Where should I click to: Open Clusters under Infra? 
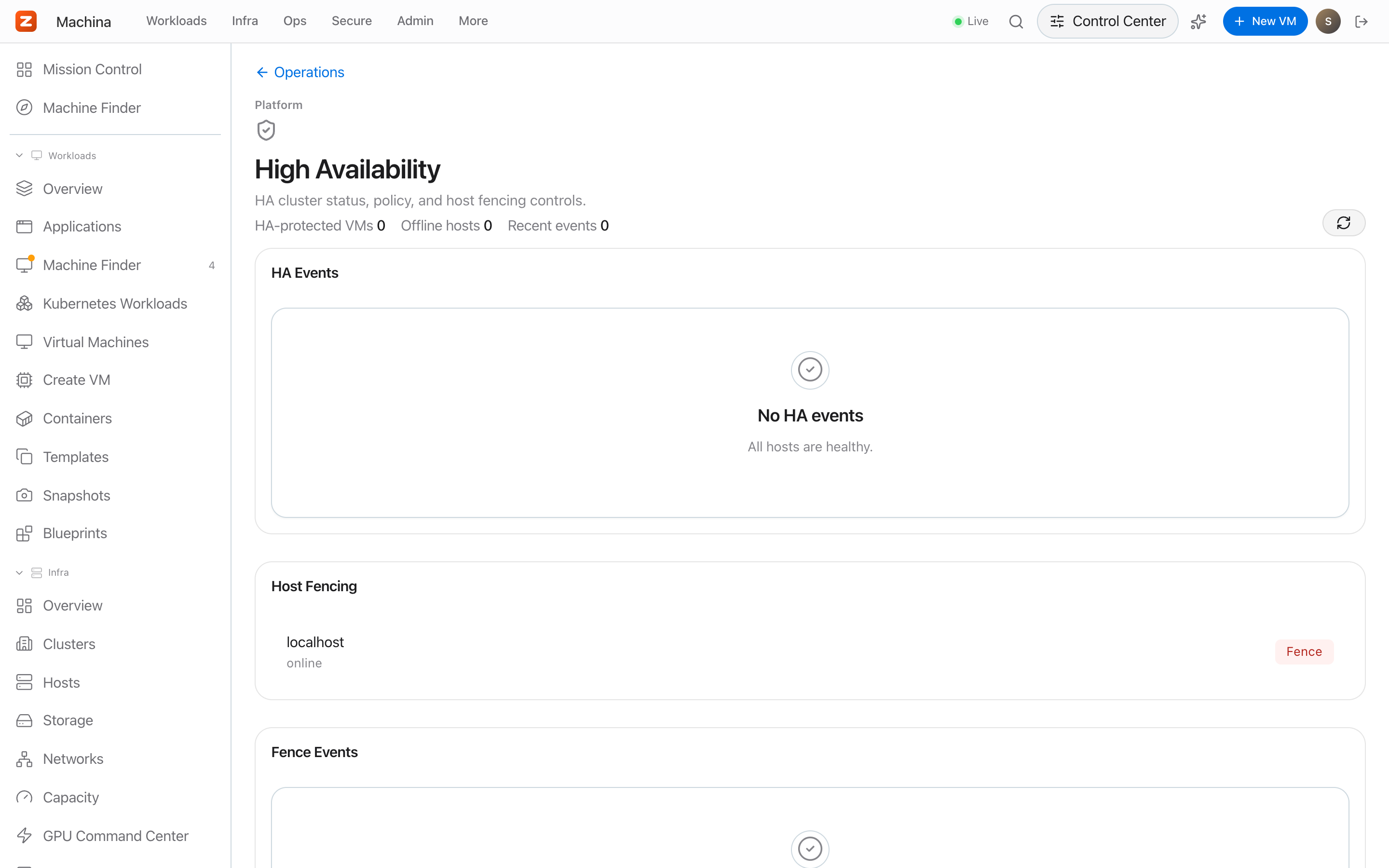point(115,644)
